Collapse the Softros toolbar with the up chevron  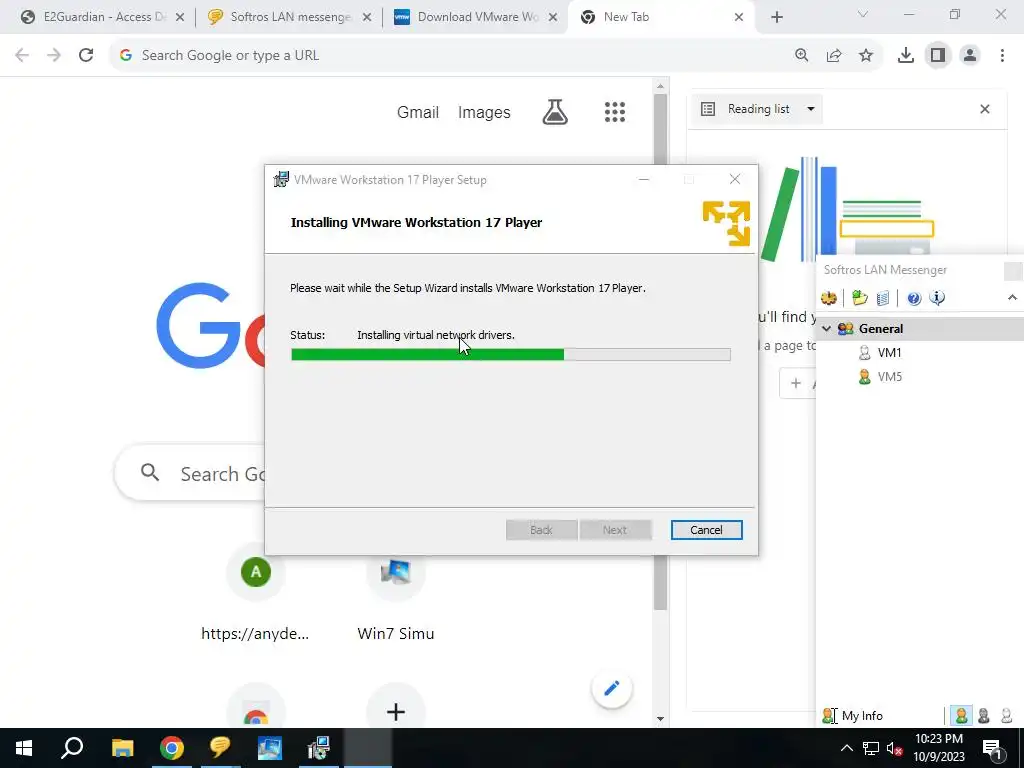[x=1012, y=298]
